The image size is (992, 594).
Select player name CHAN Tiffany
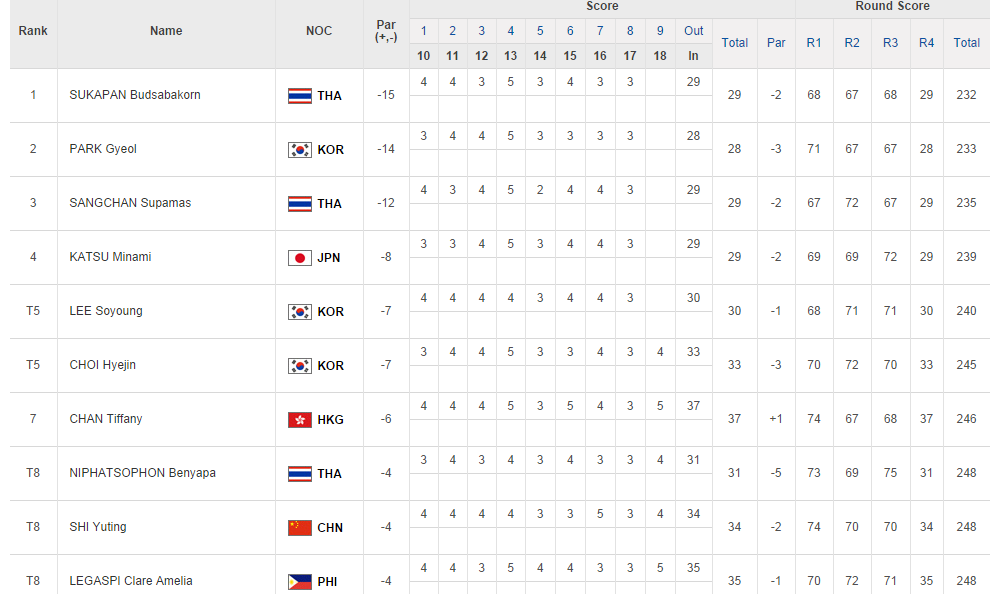click(x=106, y=419)
